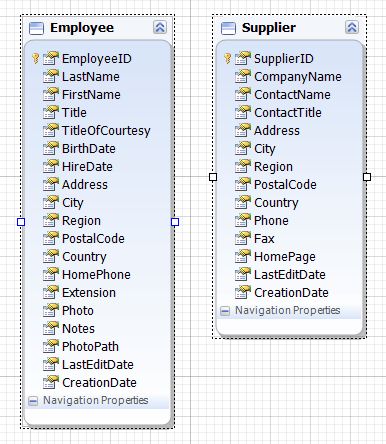
Task: Select City property in Supplier entity
Action: tap(265, 149)
